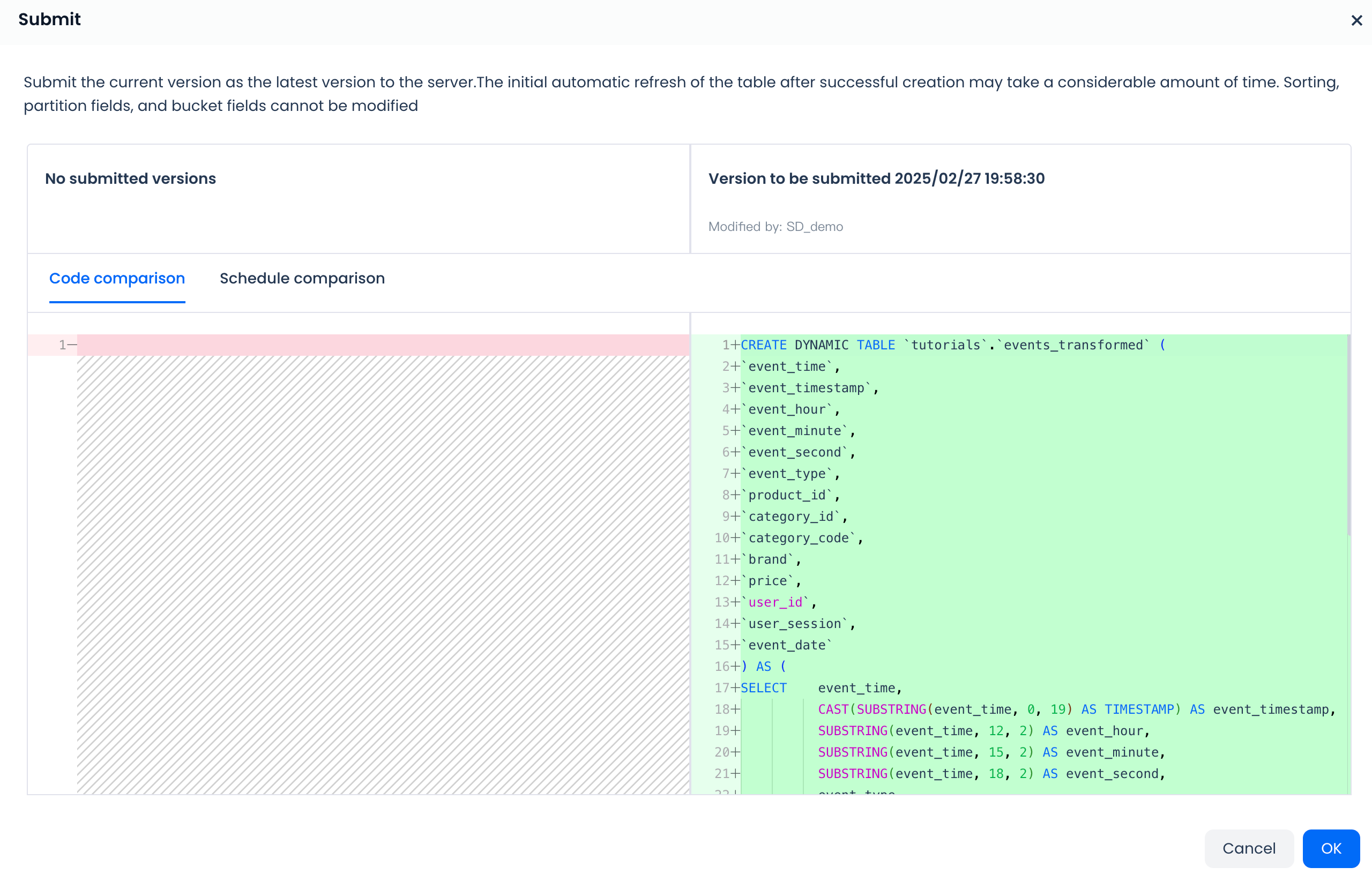Switch to Schedule comparison tab

pyautogui.click(x=302, y=278)
